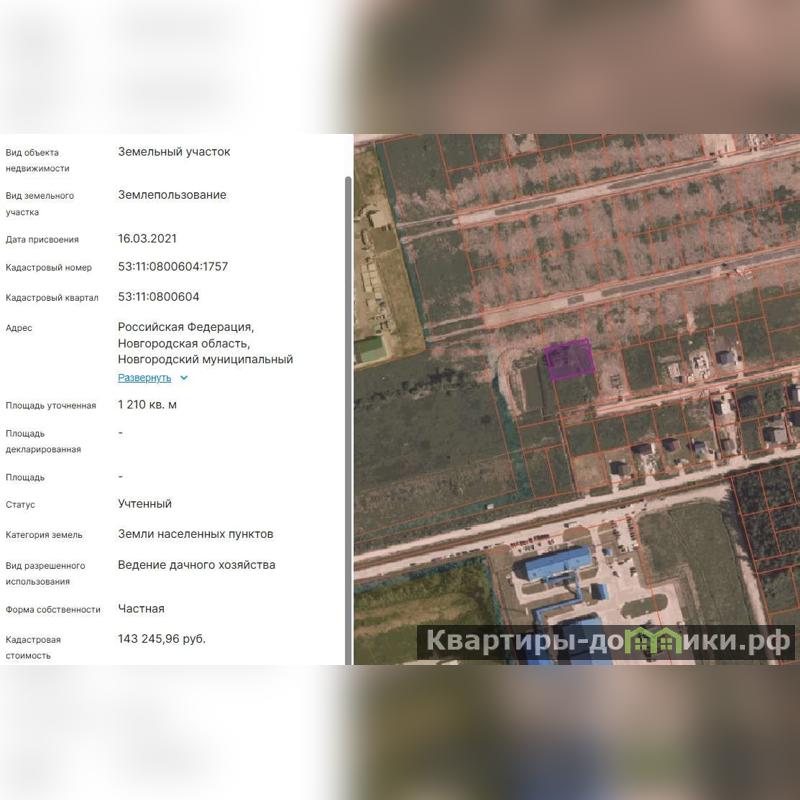
Task: Select the purple highlighted parcel on map
Action: pos(569,360)
